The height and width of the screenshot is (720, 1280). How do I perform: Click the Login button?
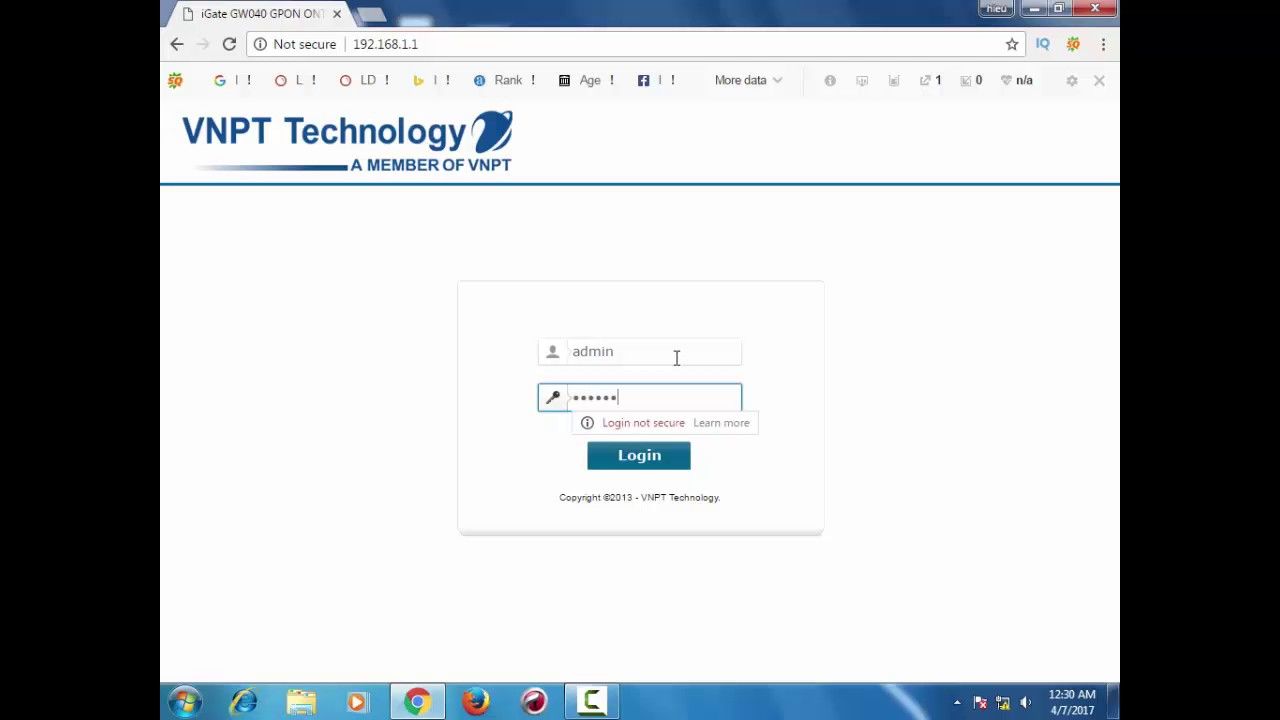(x=639, y=456)
